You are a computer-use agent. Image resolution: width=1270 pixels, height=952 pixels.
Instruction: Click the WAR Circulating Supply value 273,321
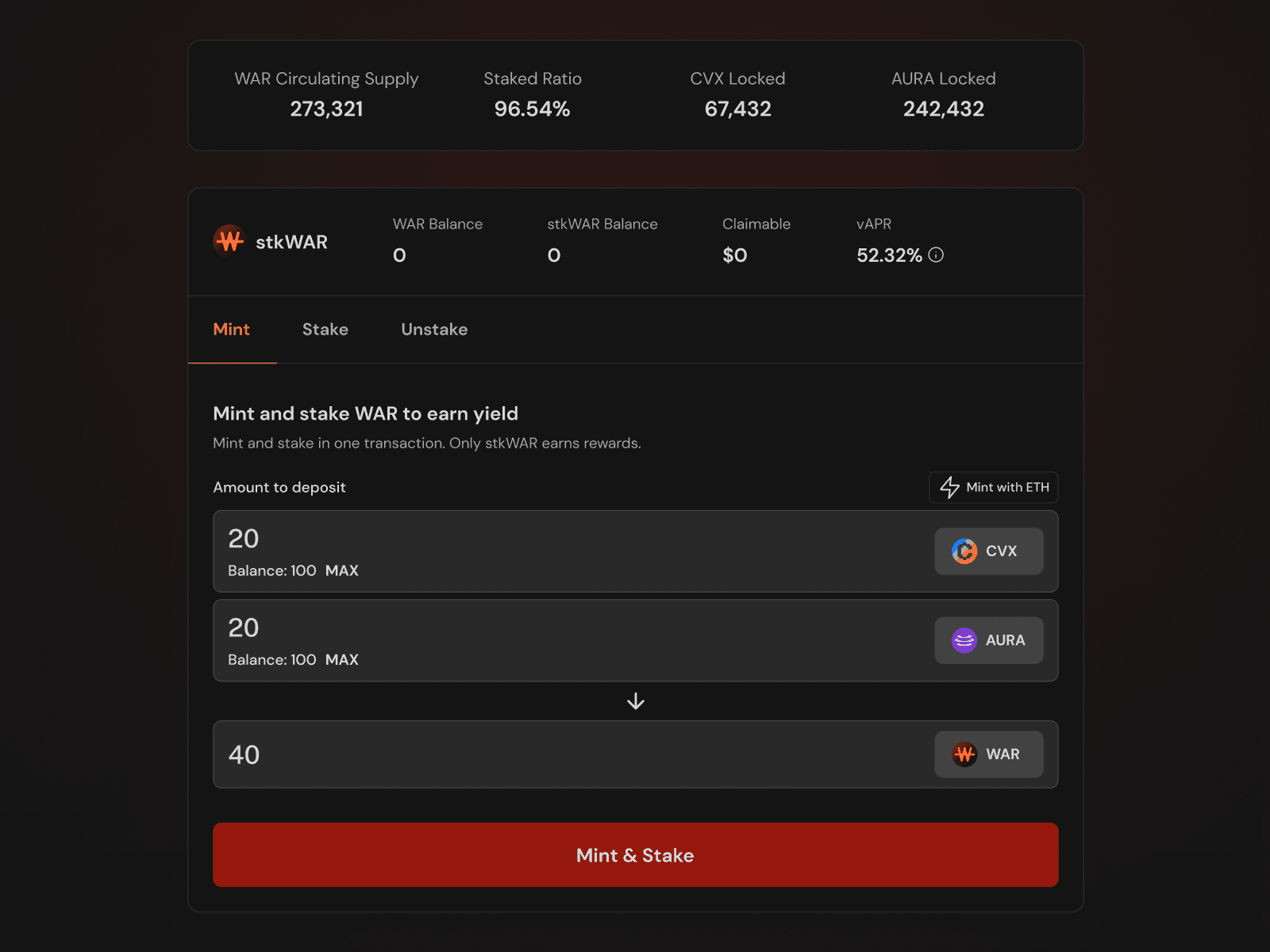327,109
